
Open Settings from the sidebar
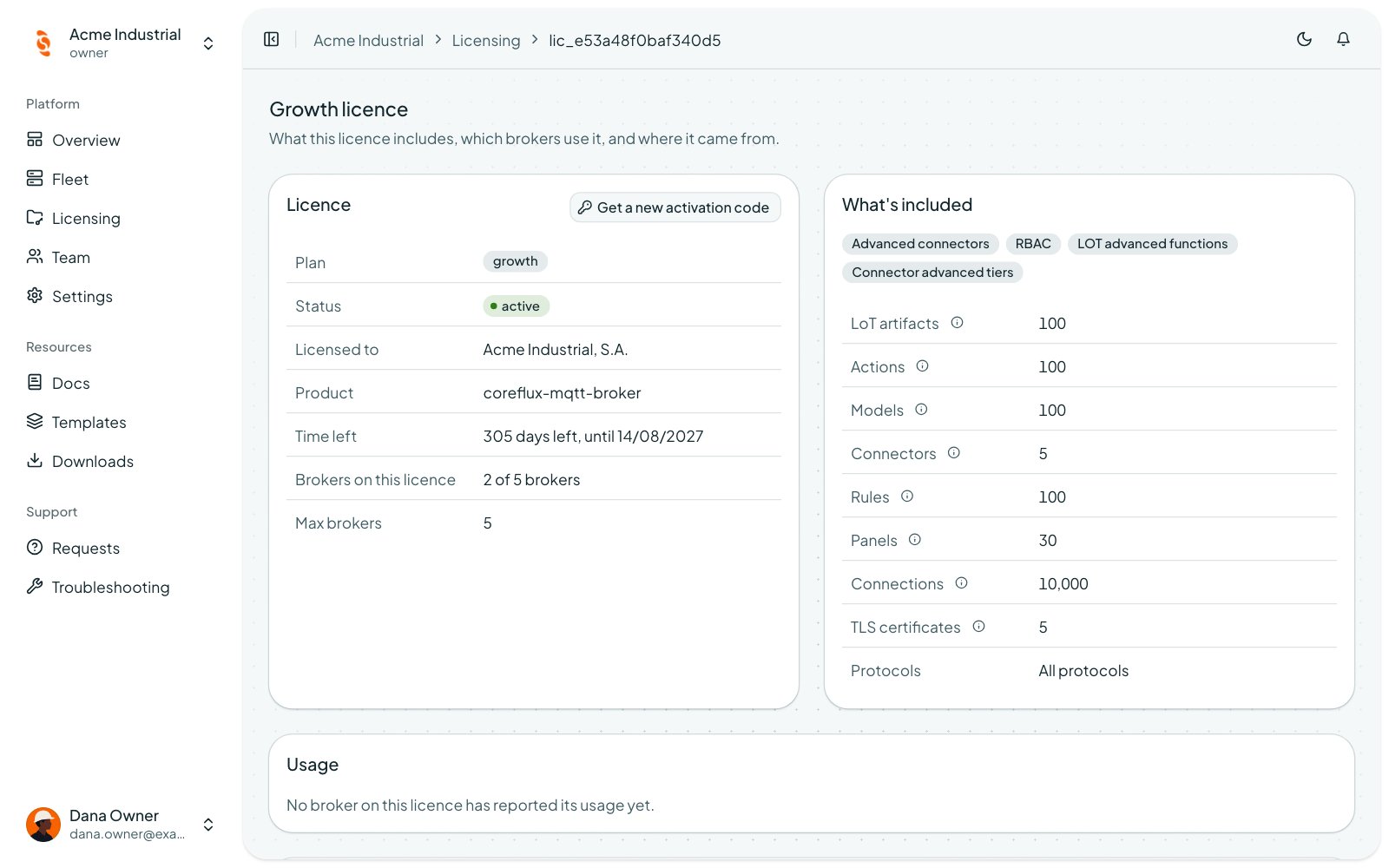pos(120,296)
